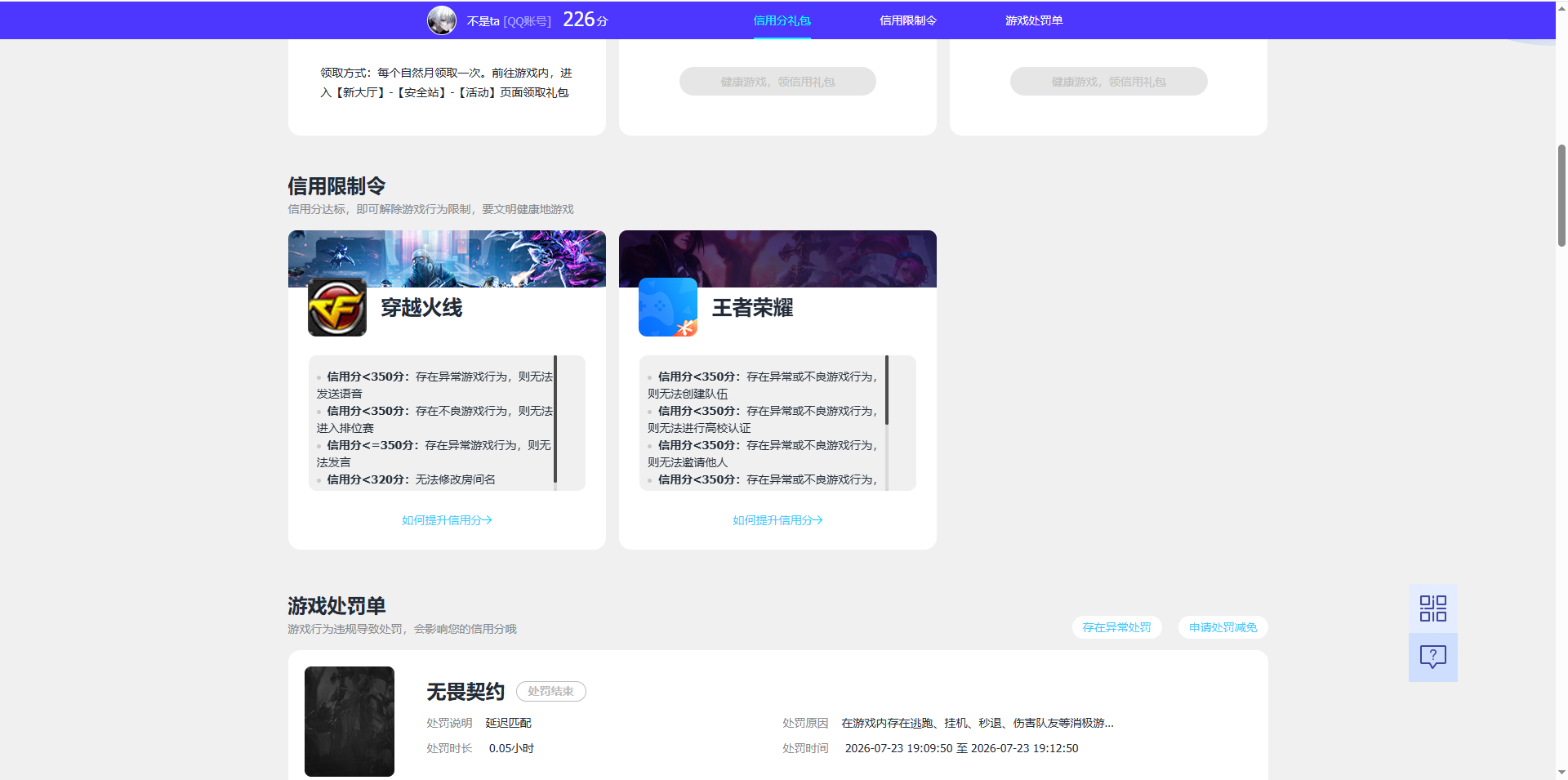This screenshot has width=1568, height=780.
Task: Switch to 信用分礼包 tab
Action: pos(782,20)
